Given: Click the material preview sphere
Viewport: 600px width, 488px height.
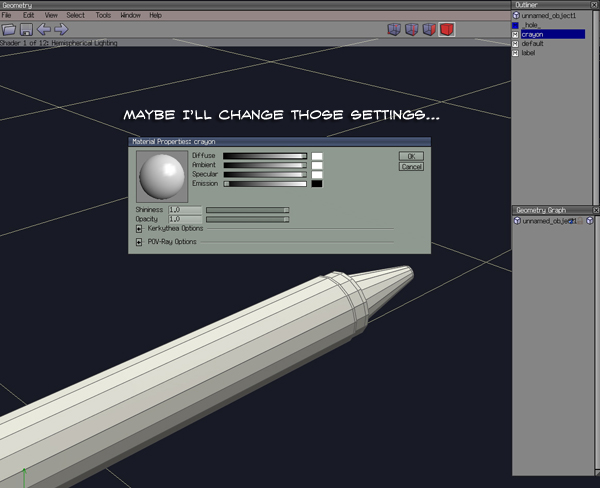Looking at the screenshot, I should pos(162,176).
